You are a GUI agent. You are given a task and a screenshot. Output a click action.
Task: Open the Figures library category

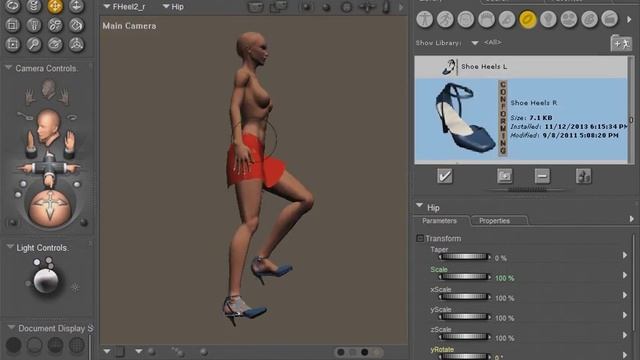coord(424,19)
